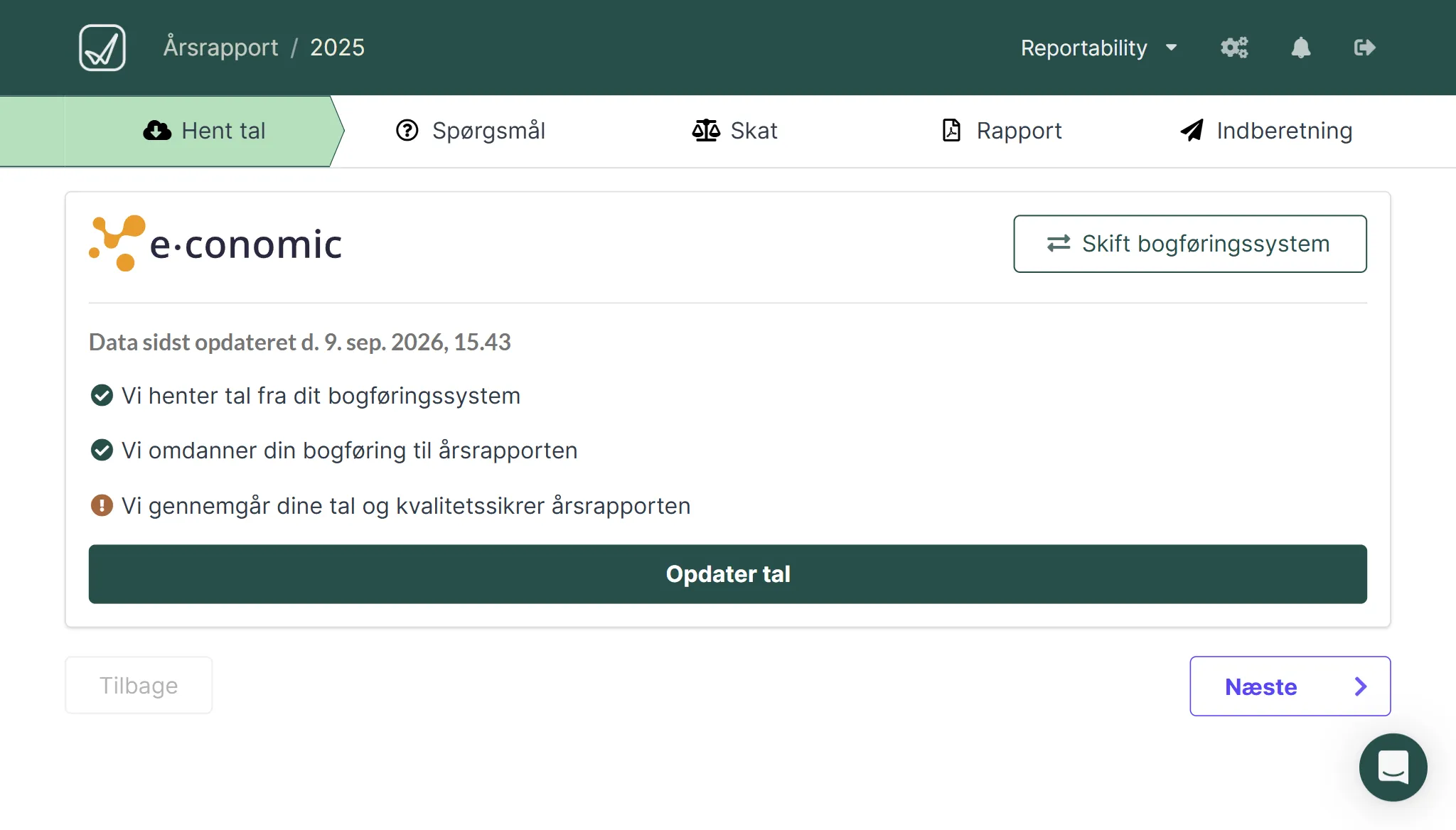Jump to the Indberetning step
Screen dimensions: 1456x830
coord(1267,131)
